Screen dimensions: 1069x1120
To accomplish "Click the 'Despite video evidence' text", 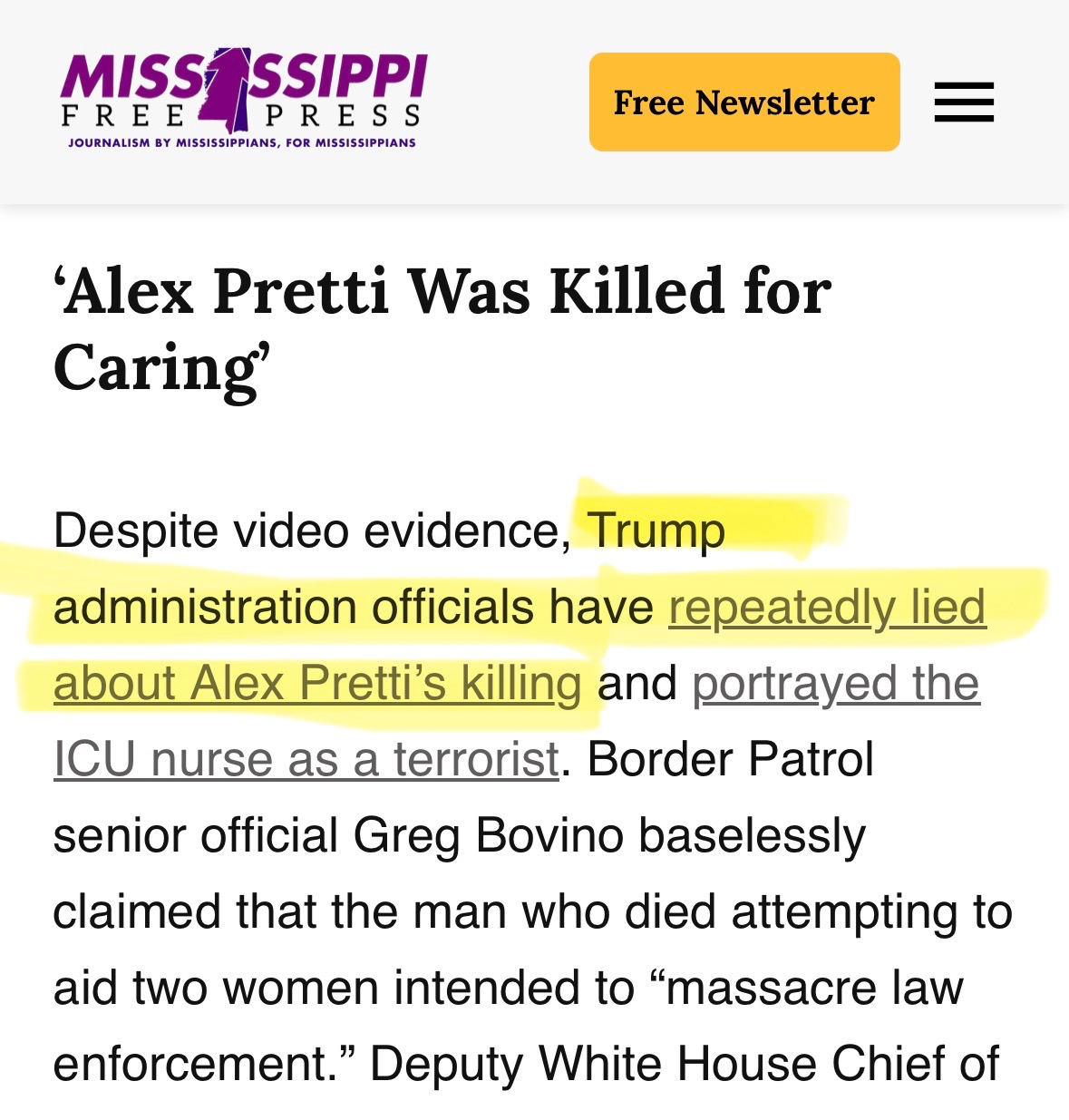I will (310, 531).
